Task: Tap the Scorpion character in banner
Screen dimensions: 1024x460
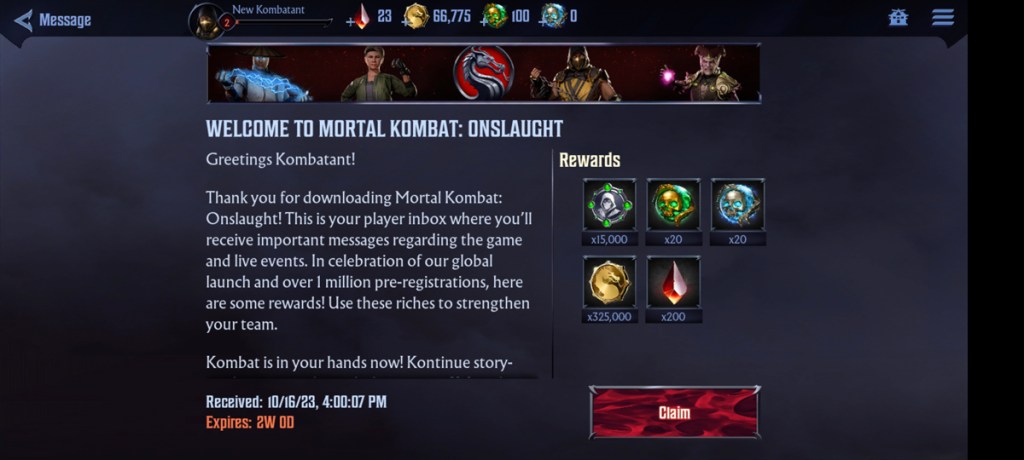Action: click(x=575, y=73)
